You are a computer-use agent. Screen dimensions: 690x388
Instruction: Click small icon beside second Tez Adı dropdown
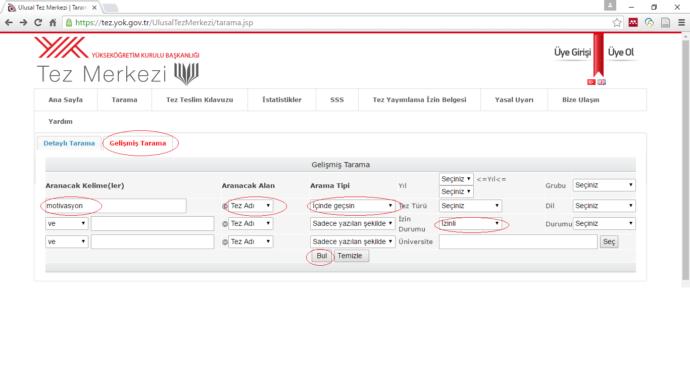225,224
